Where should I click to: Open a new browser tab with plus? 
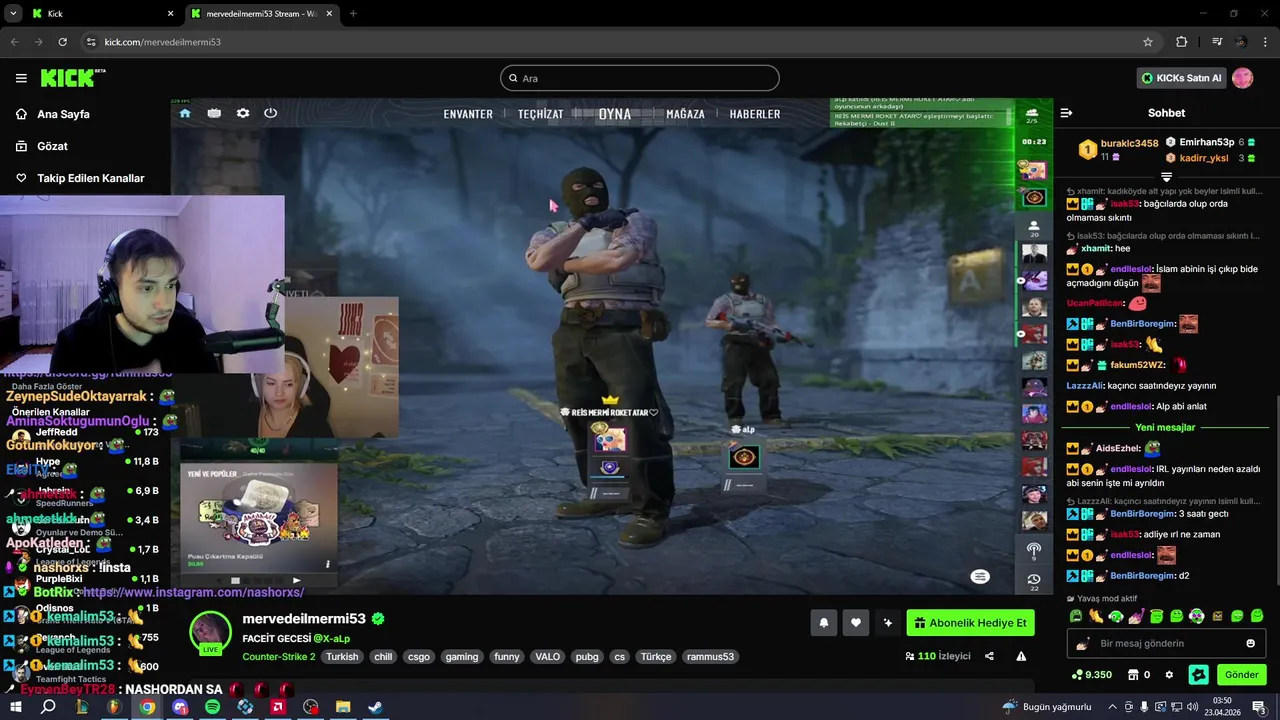tap(353, 14)
